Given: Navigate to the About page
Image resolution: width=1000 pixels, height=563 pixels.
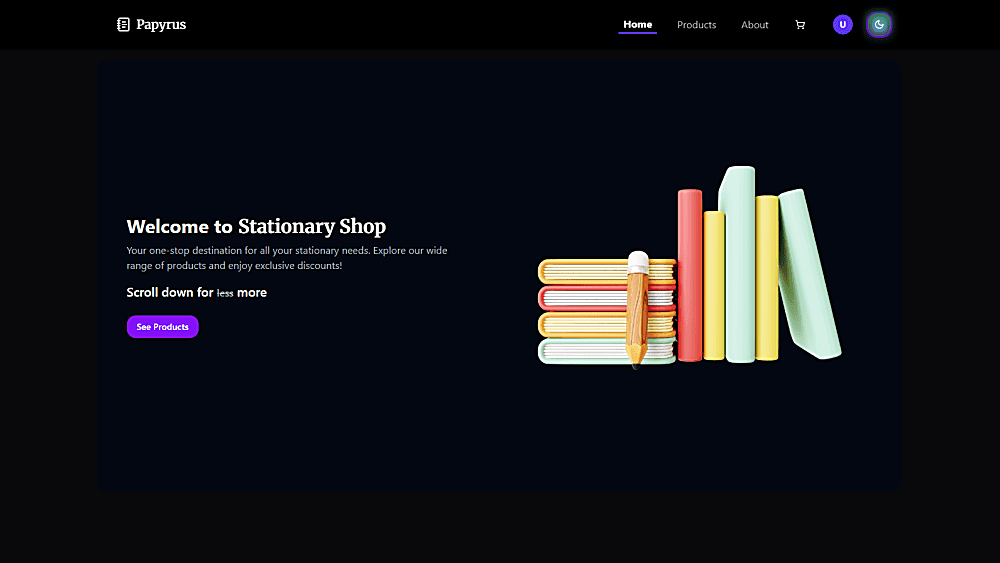Looking at the screenshot, I should click(755, 25).
